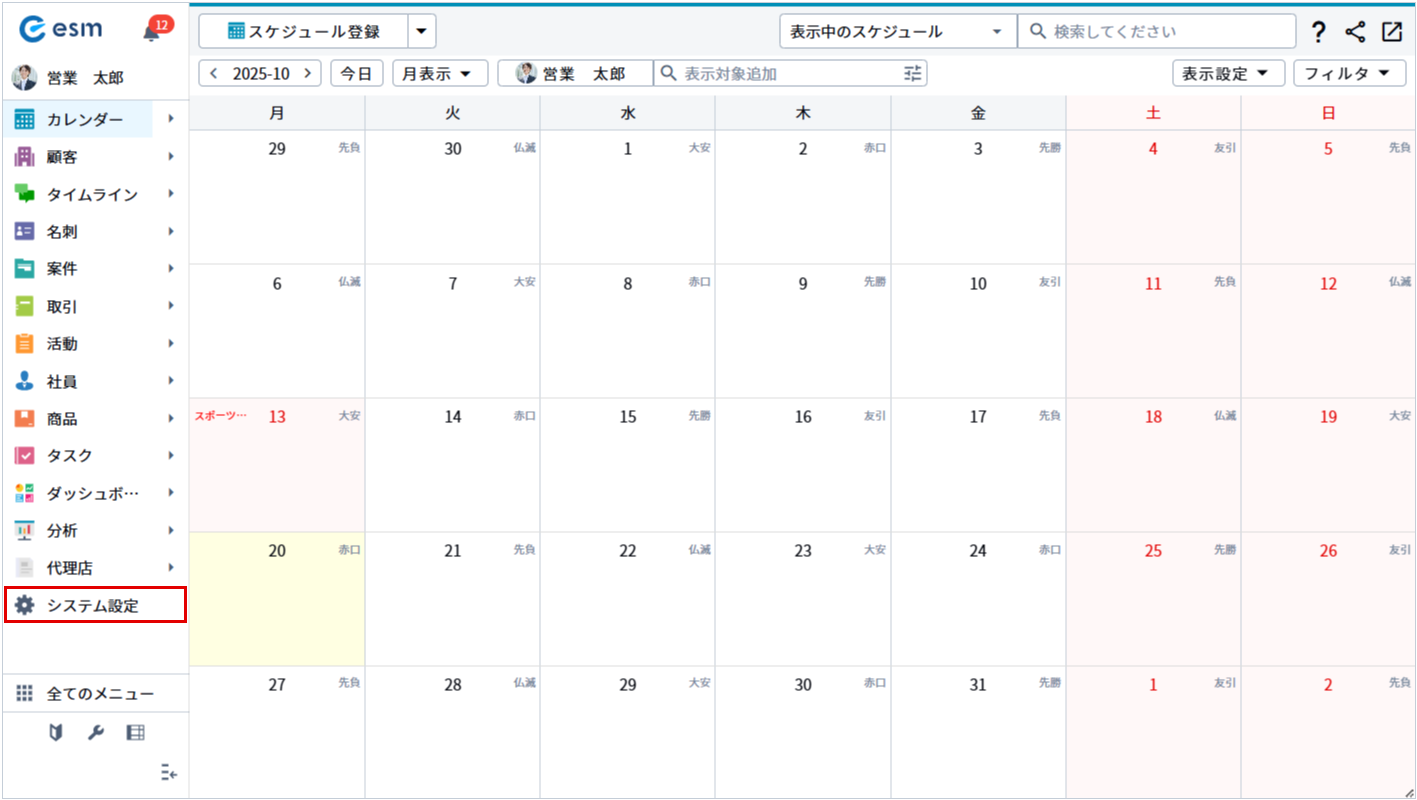Expand arrow next to スケジュール登録 button
Screen dimensions: 1417x800
pos(421,32)
